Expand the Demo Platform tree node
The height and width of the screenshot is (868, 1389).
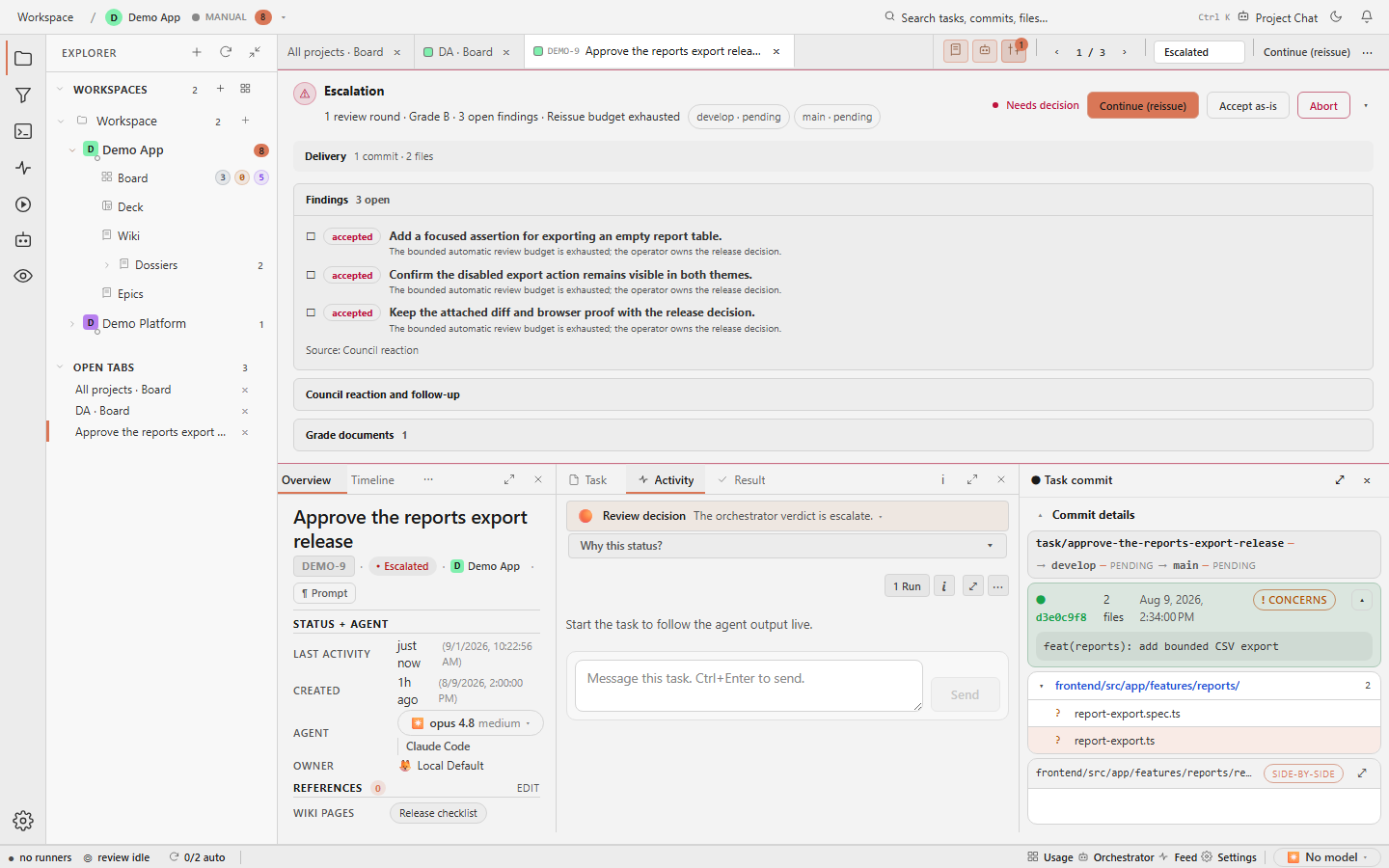72,324
